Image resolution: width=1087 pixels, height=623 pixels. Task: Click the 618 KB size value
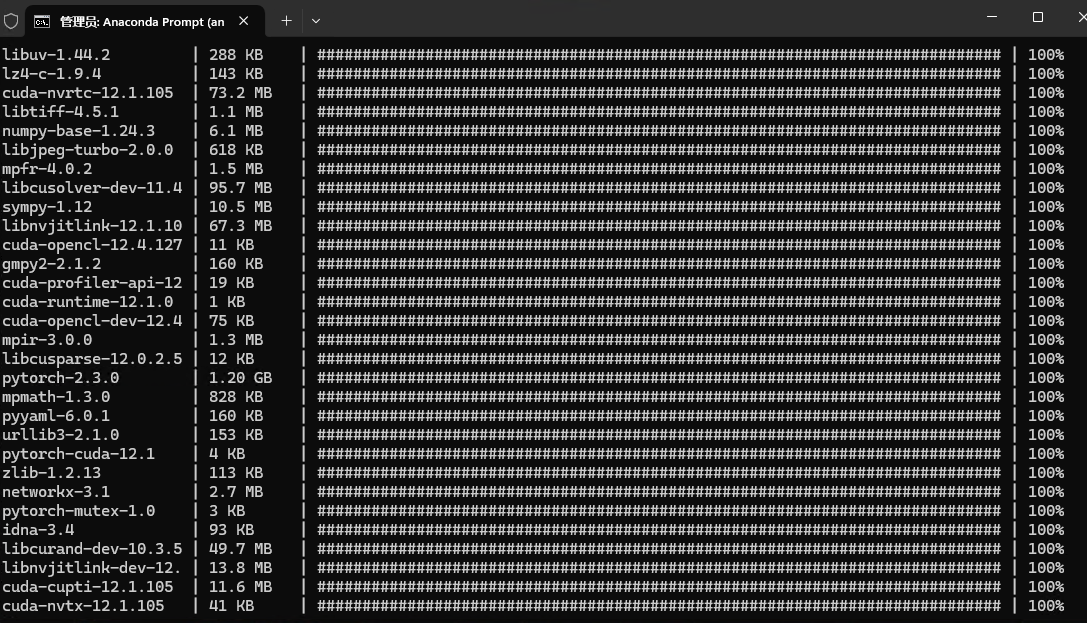click(236, 150)
